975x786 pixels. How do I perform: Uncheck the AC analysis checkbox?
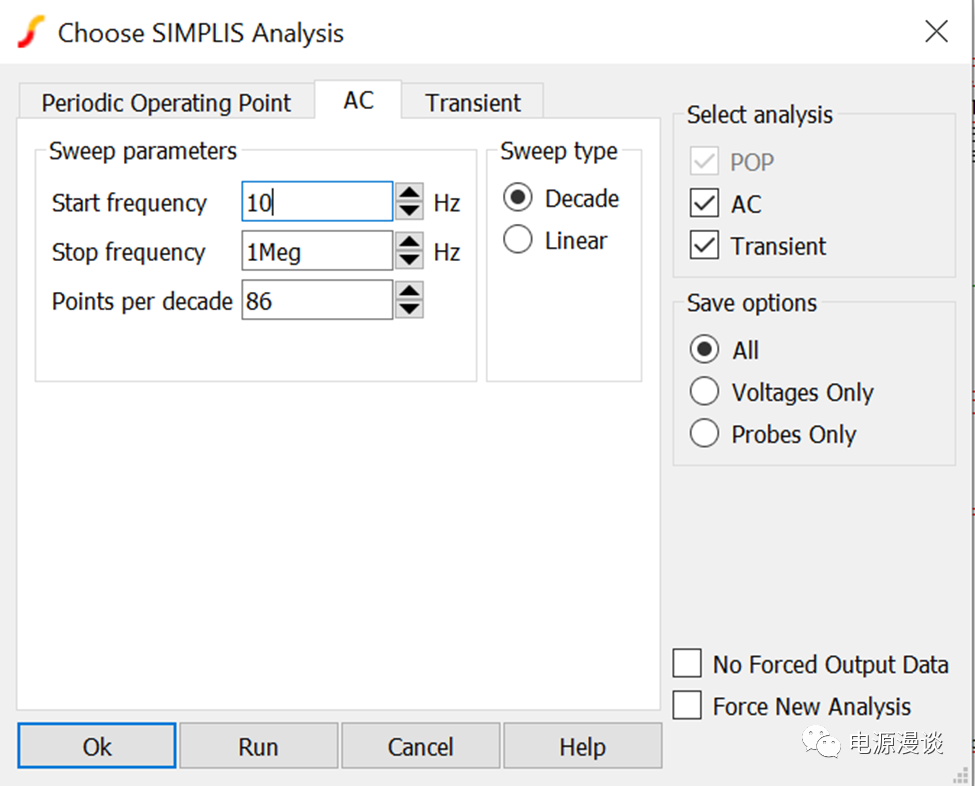705,204
